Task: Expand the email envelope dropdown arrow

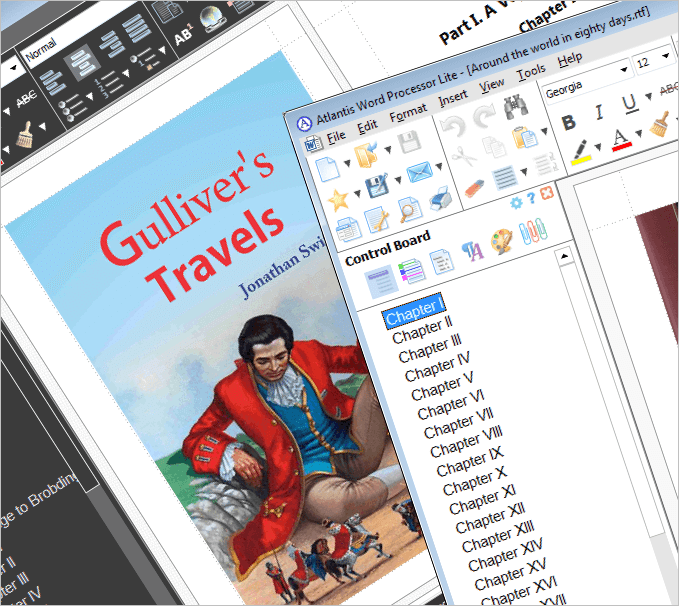Action: tap(439, 165)
